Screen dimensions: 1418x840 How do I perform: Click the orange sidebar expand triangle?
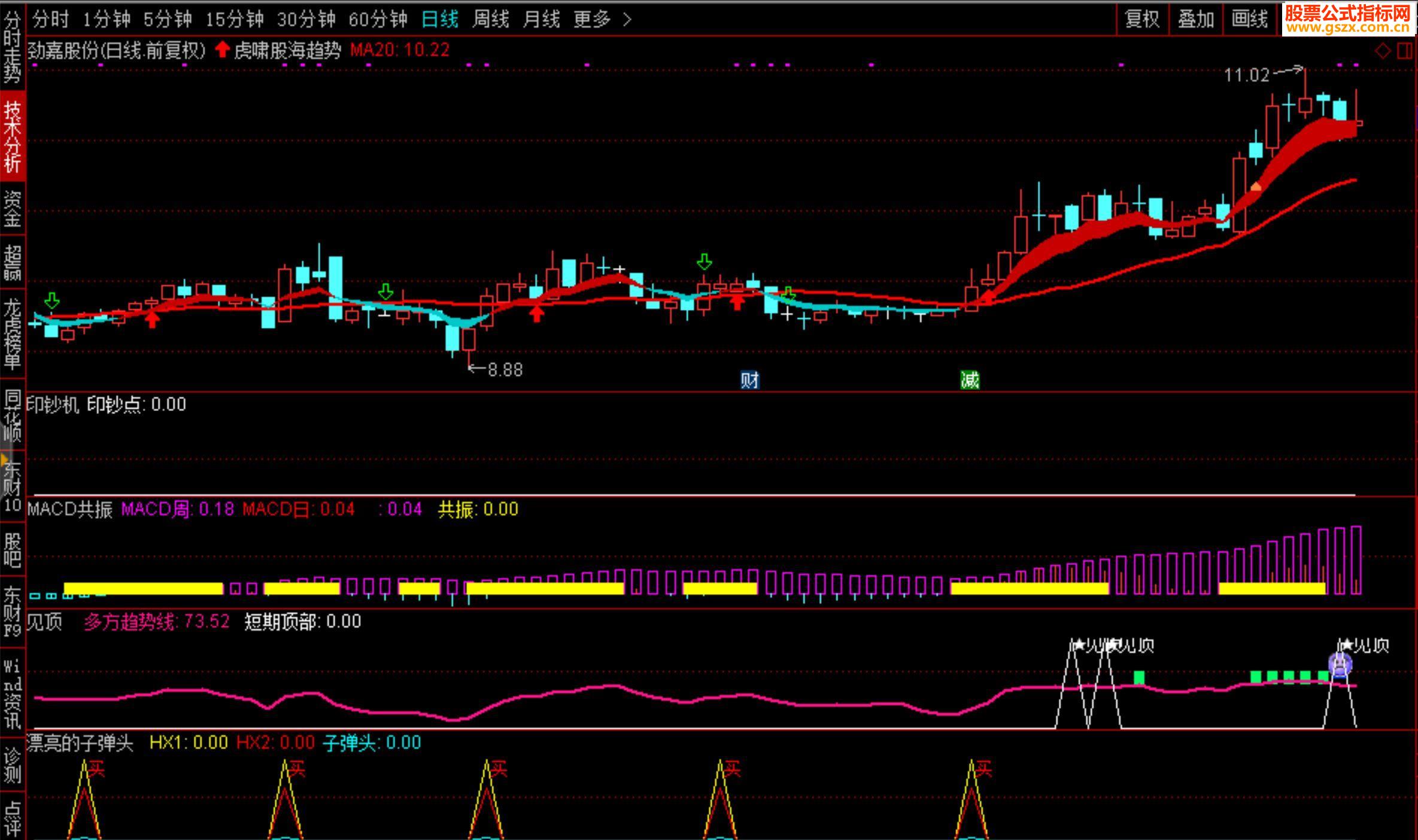[4, 461]
